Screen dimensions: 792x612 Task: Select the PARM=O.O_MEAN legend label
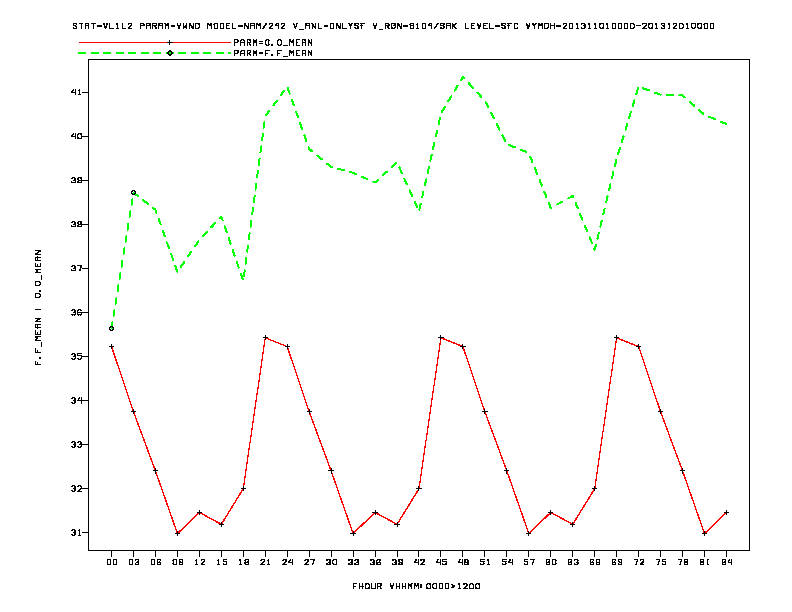point(273,42)
